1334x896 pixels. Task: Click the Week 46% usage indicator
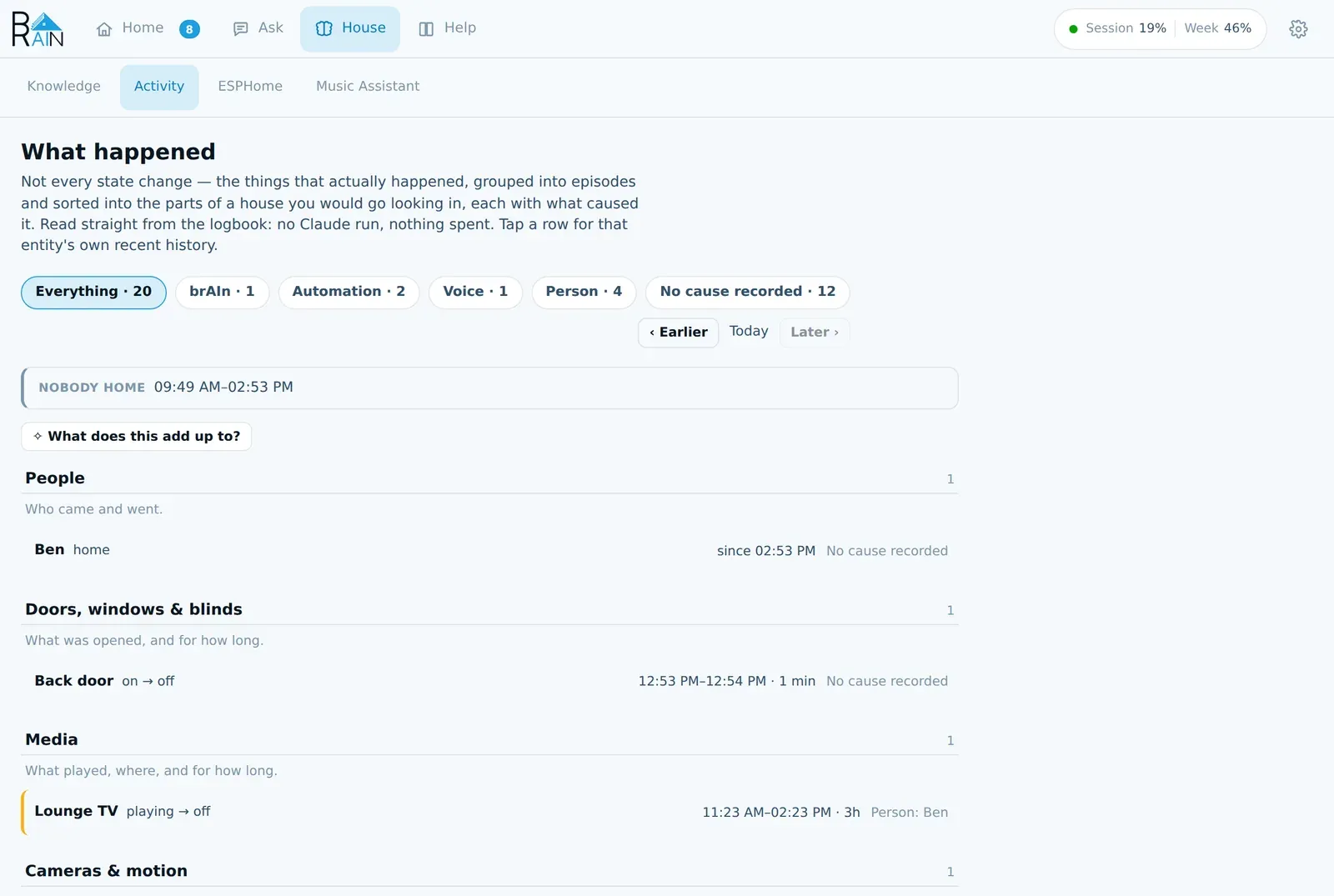click(1217, 28)
